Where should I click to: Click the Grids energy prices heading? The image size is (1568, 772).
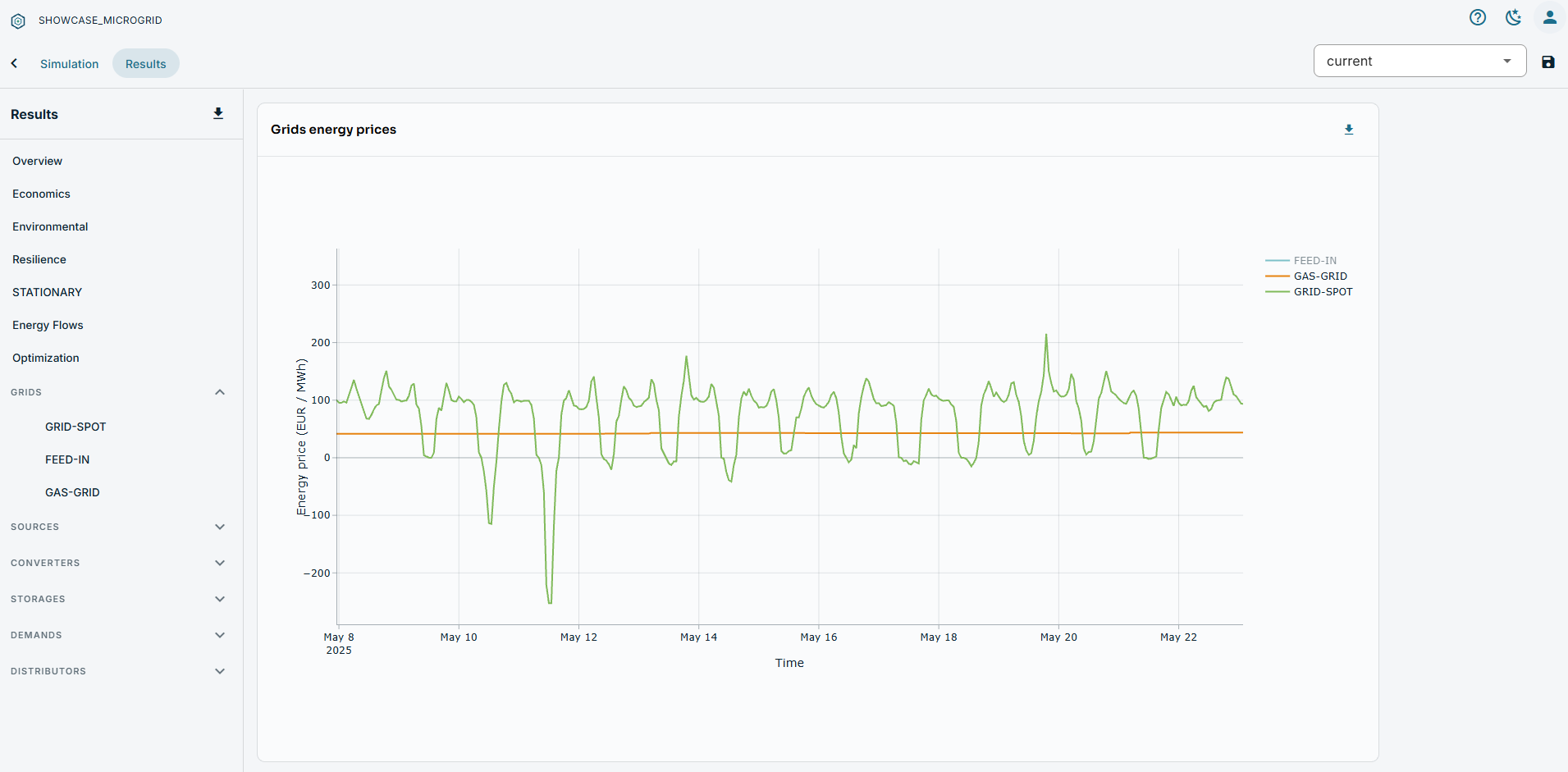pos(333,130)
